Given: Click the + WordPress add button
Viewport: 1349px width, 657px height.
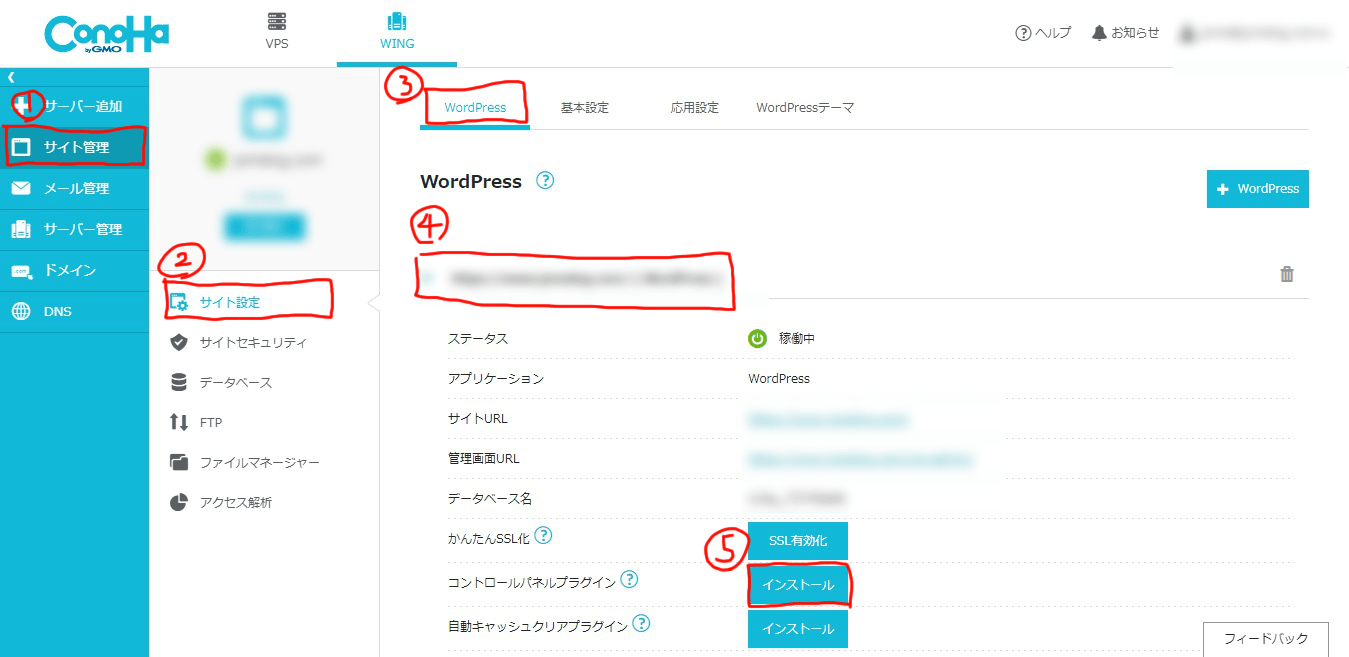Looking at the screenshot, I should click(1257, 188).
